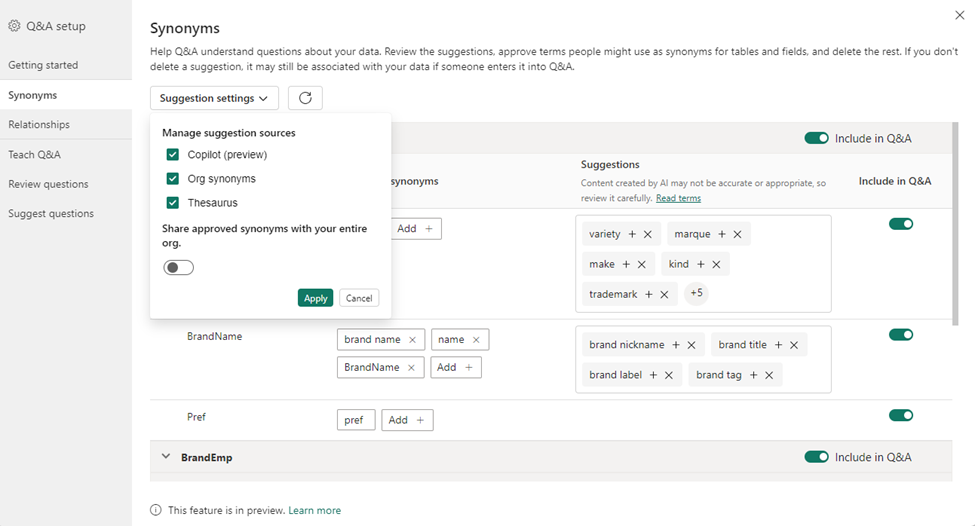Add 'variety' suggestion with plus icon
The width and height of the screenshot is (975, 526).
click(632, 234)
